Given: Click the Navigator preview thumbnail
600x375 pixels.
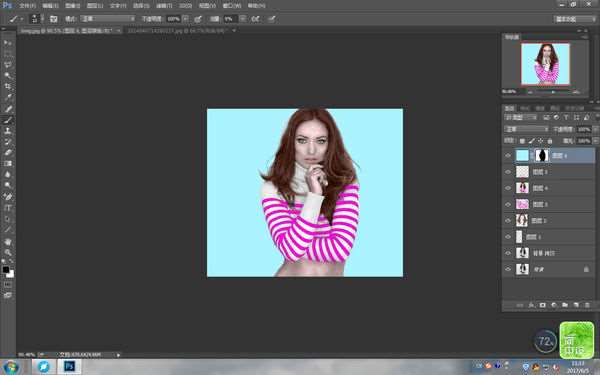Looking at the screenshot, I should (545, 64).
